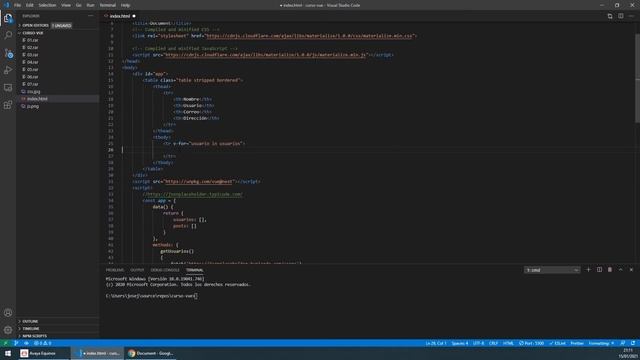Create a new terminal with plus icon

pos(588,270)
